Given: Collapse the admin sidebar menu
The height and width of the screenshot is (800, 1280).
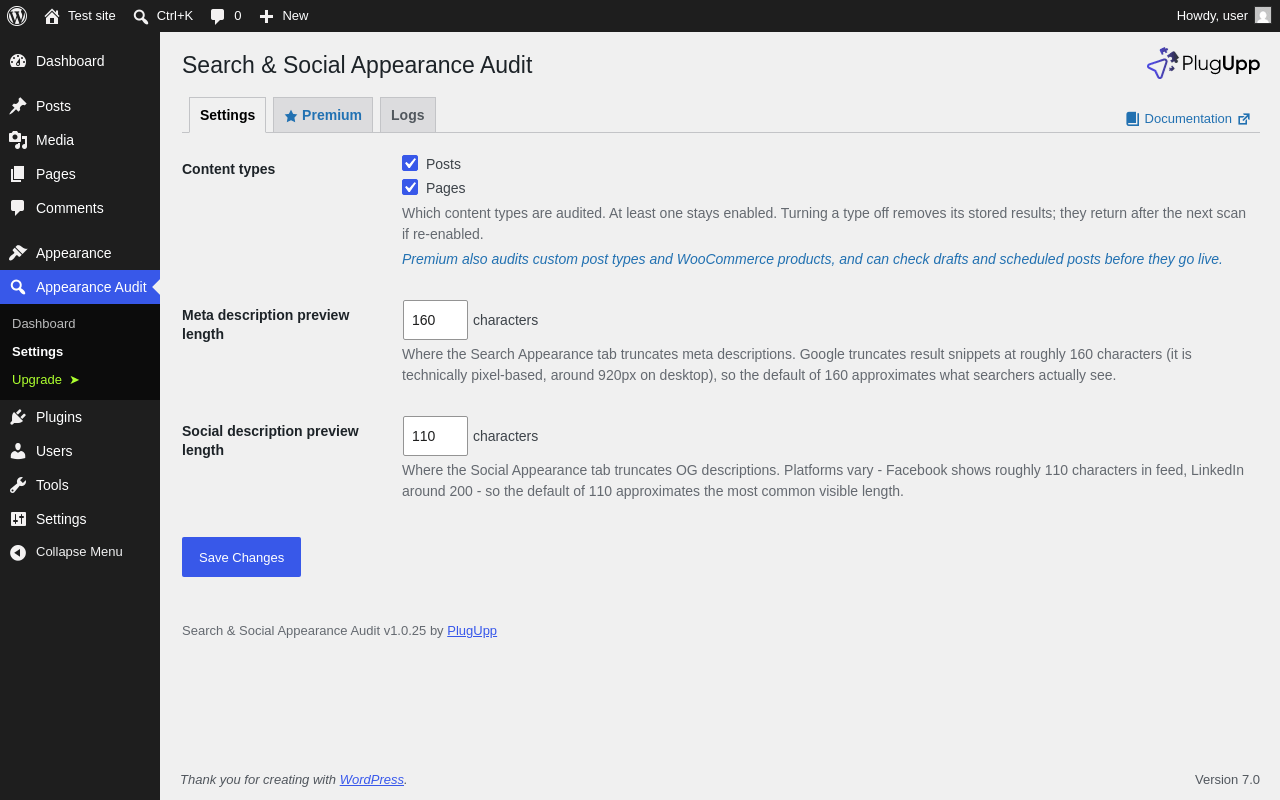Looking at the screenshot, I should [x=66, y=552].
